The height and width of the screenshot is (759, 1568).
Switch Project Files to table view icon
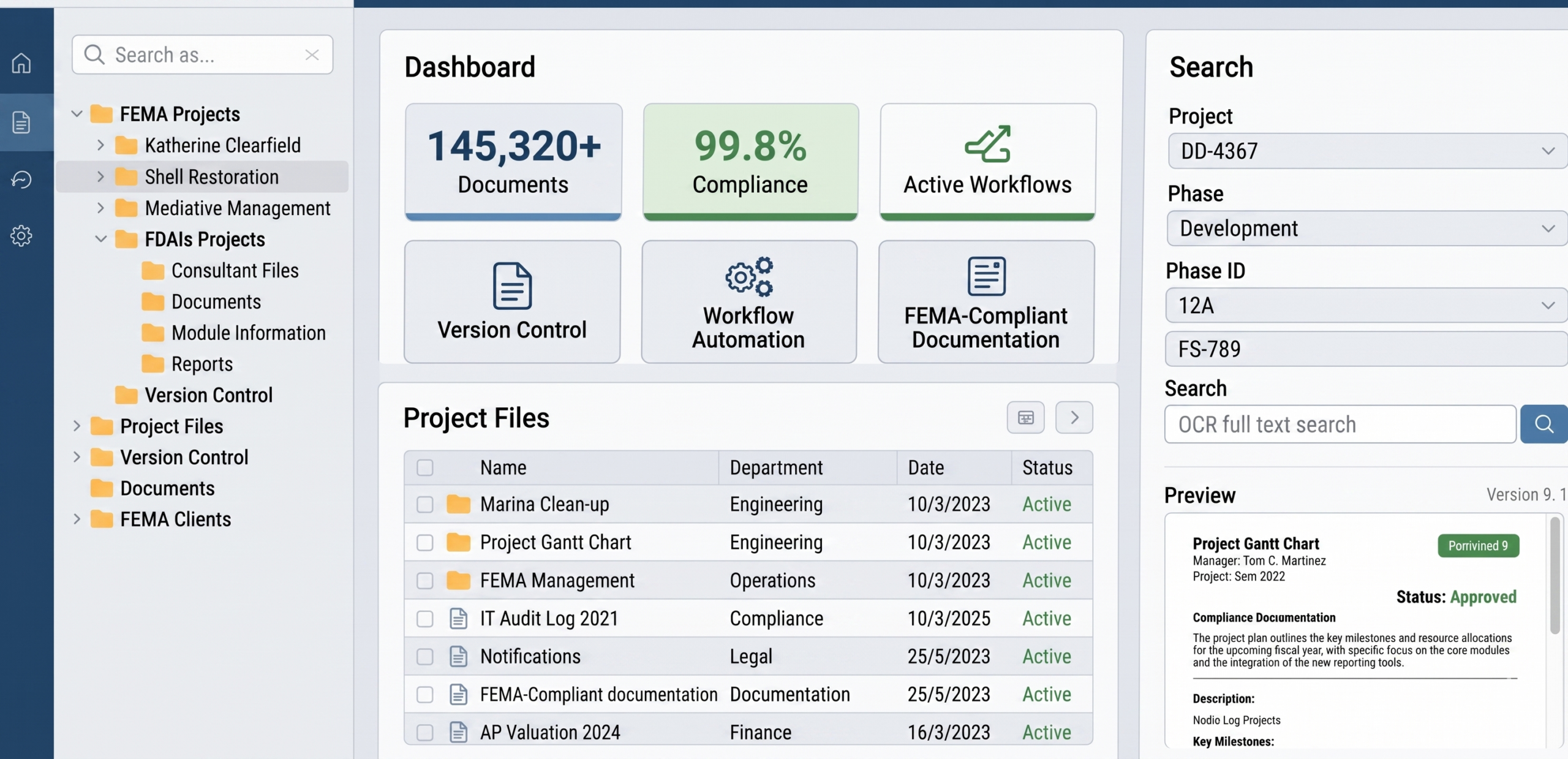pyautogui.click(x=1025, y=417)
